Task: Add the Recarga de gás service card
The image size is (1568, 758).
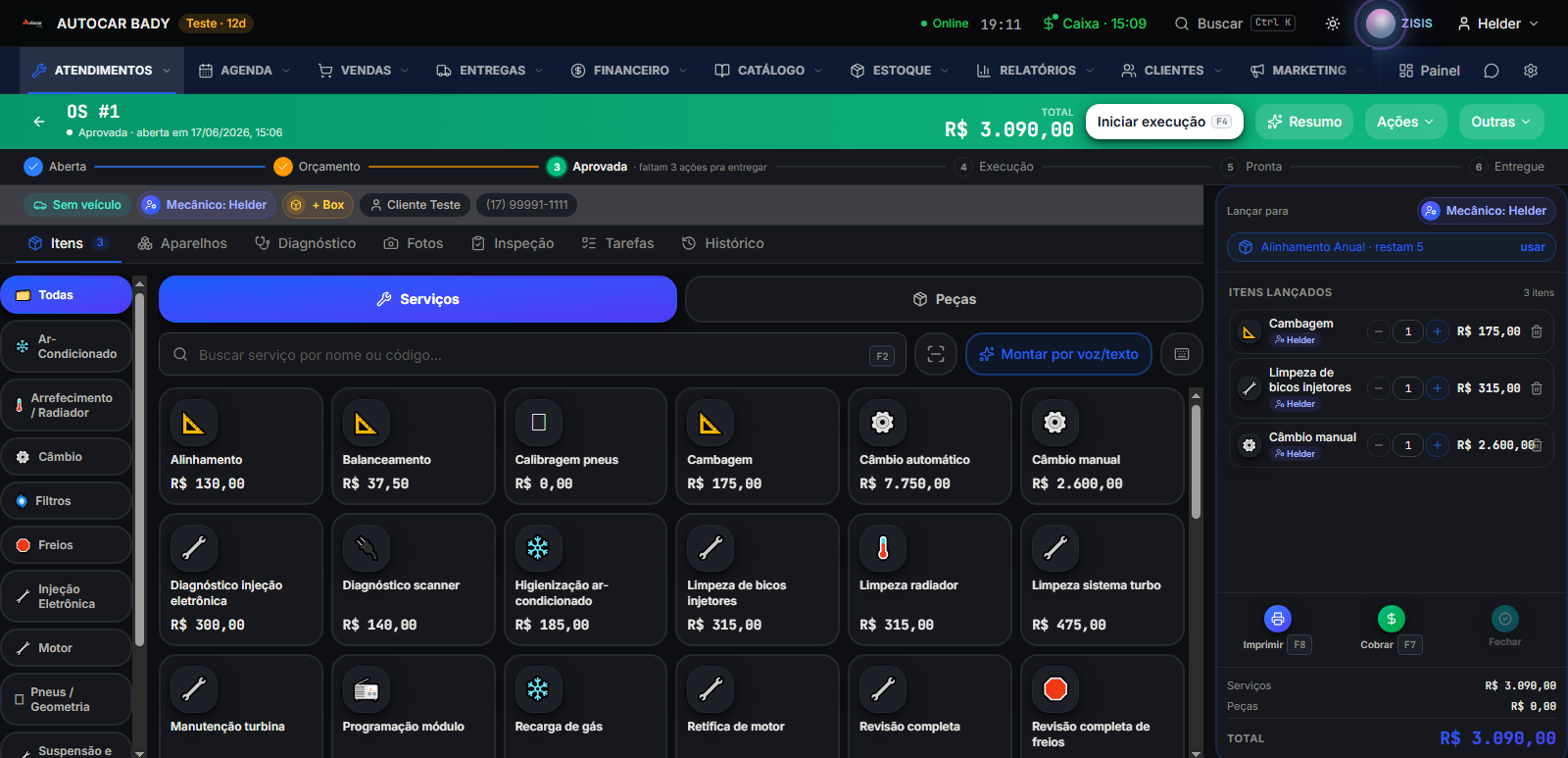Action: coord(585,706)
